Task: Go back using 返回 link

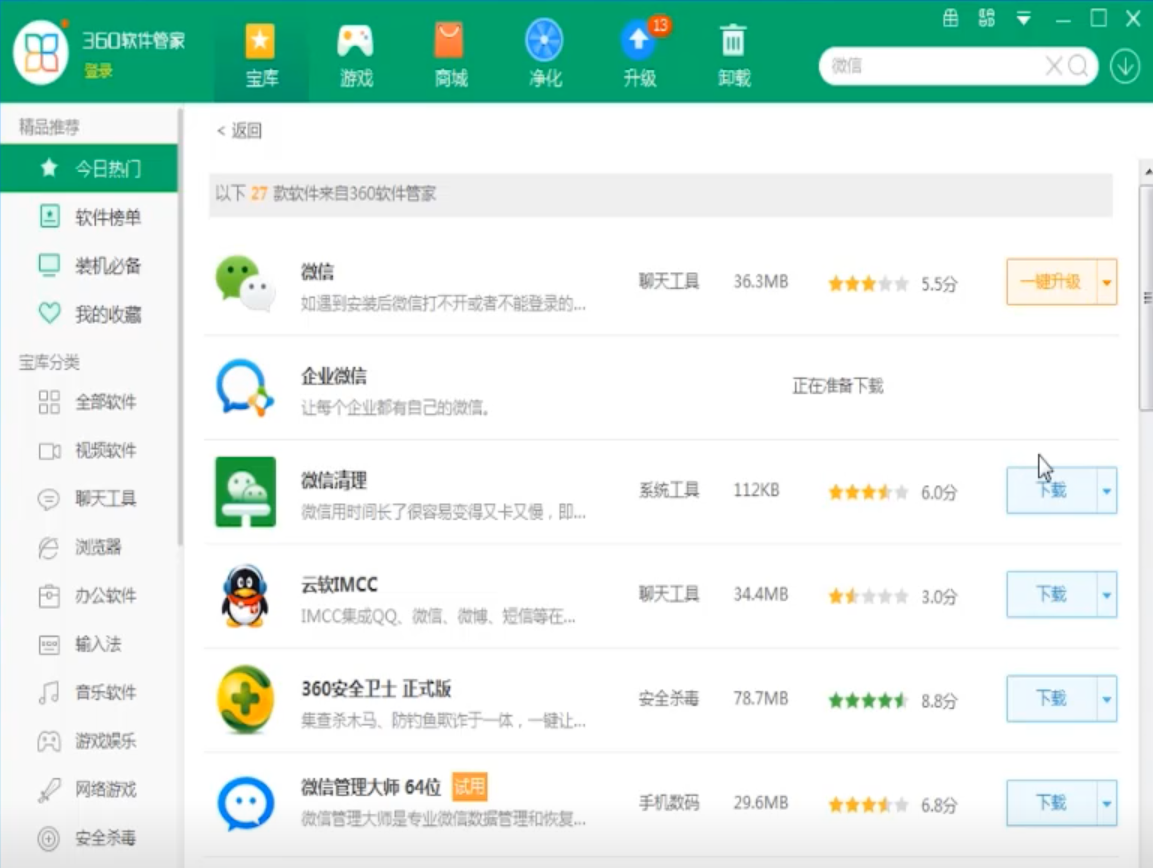Action: pyautogui.click(x=240, y=131)
